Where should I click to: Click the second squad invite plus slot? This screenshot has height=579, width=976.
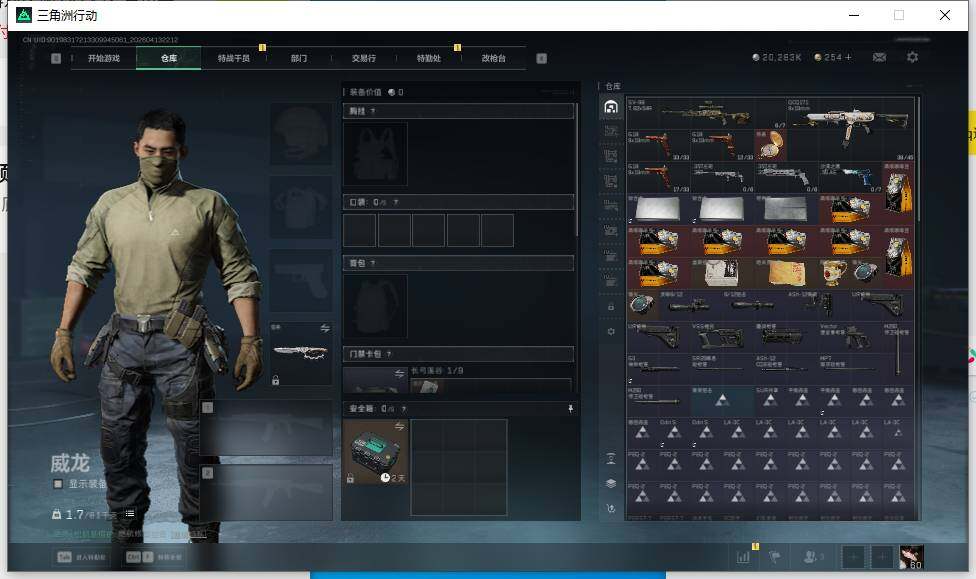click(881, 557)
